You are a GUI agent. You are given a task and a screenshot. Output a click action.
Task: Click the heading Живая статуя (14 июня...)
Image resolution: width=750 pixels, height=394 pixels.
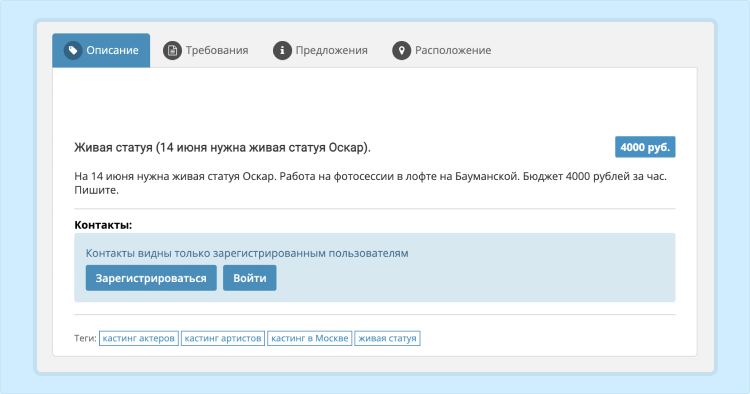222,147
